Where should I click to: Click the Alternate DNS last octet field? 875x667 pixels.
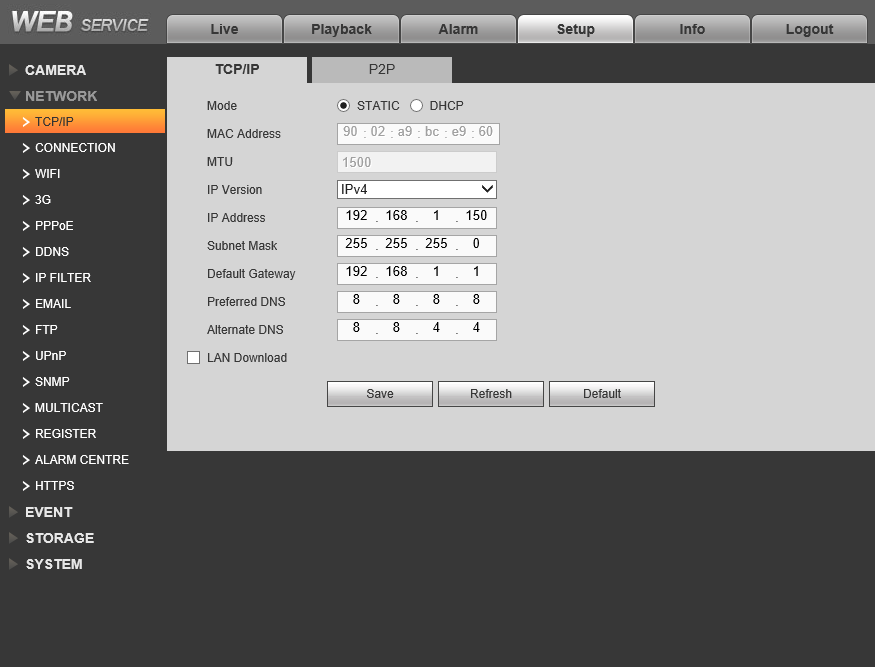coord(476,328)
